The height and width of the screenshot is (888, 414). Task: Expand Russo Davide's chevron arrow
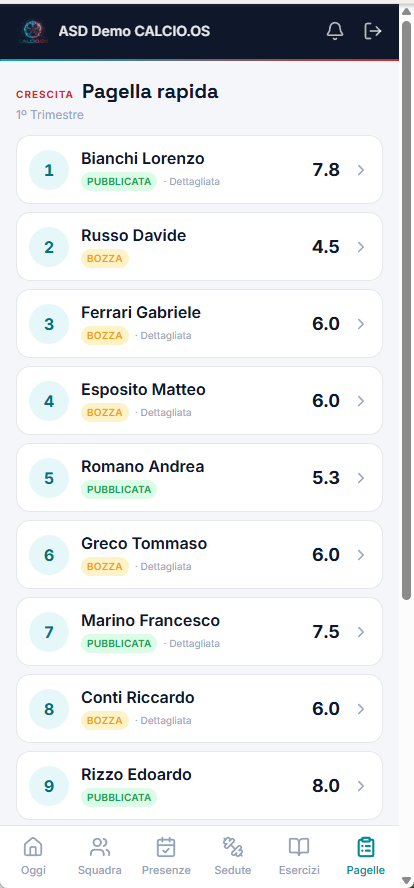pos(361,247)
